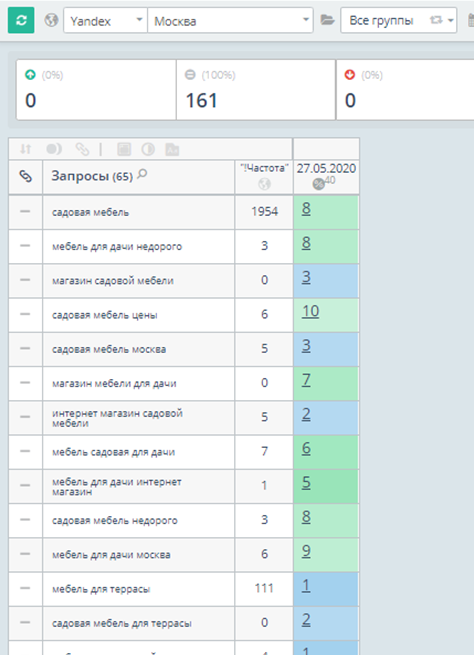Click the link icon in the table header
This screenshot has width=474, height=655.
(x=25, y=177)
